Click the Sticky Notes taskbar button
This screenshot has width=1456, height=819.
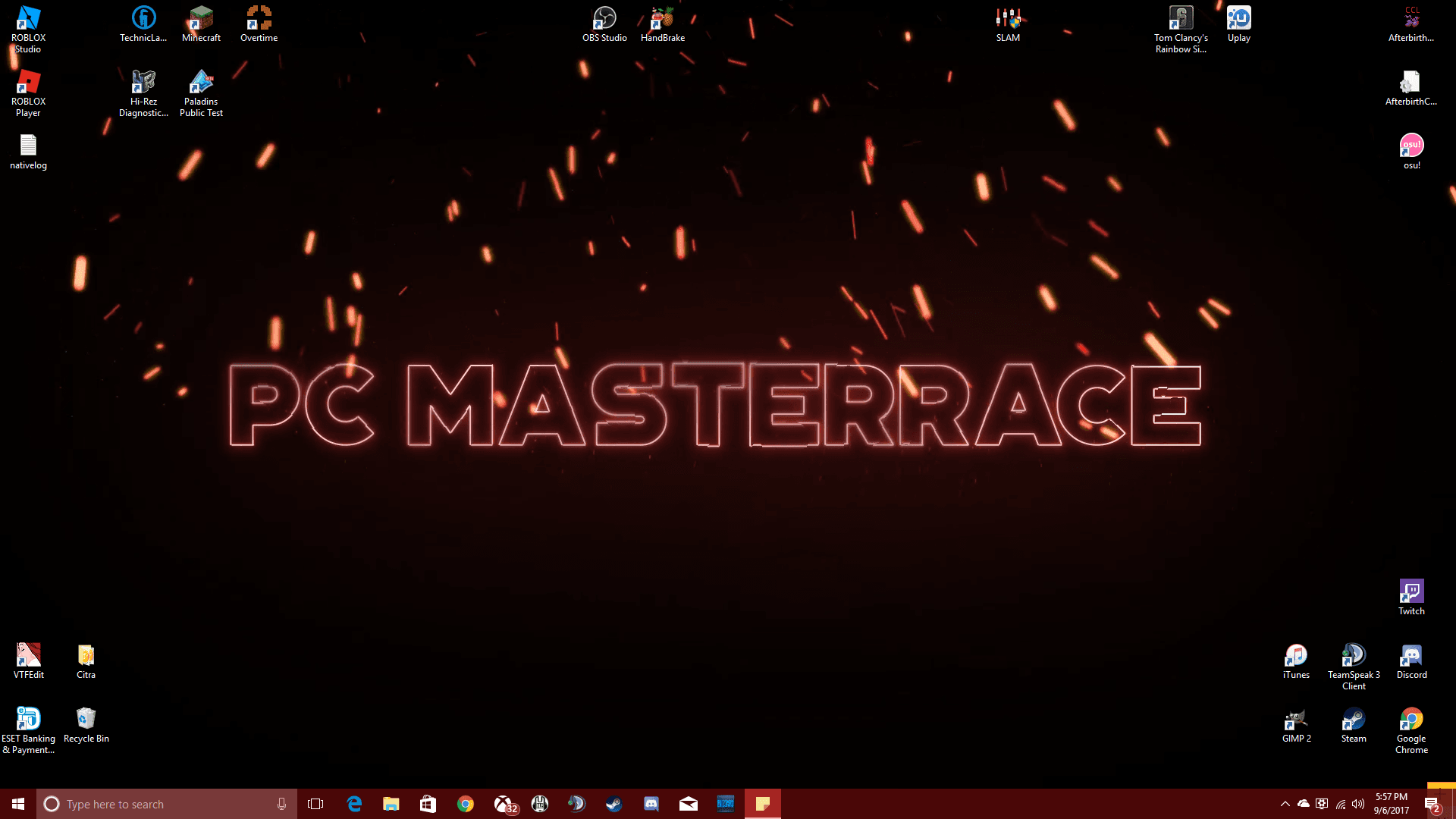coord(763,804)
